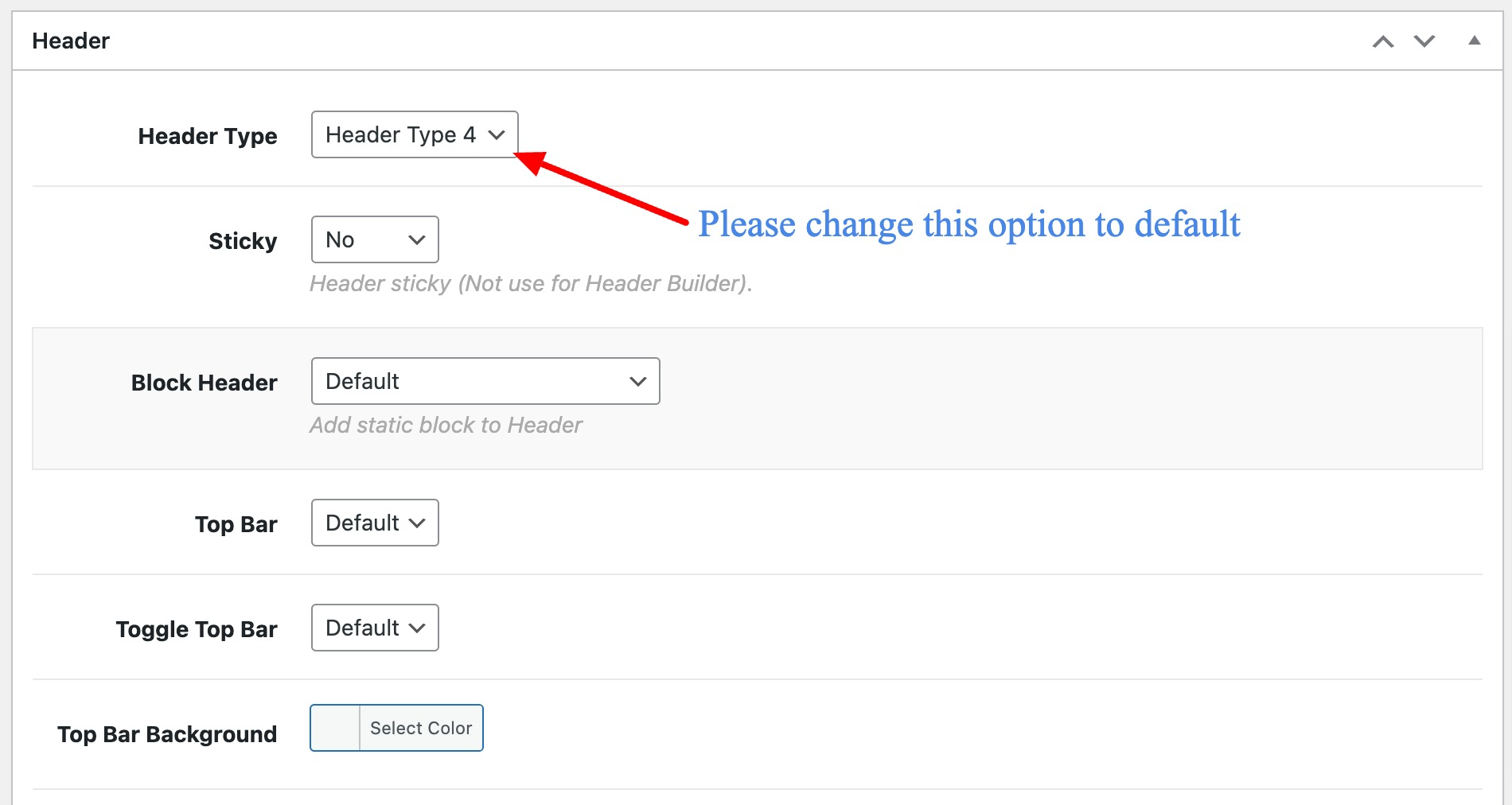This screenshot has width=1512, height=805.
Task: Click the Toggle Top Bar label
Action: [197, 630]
